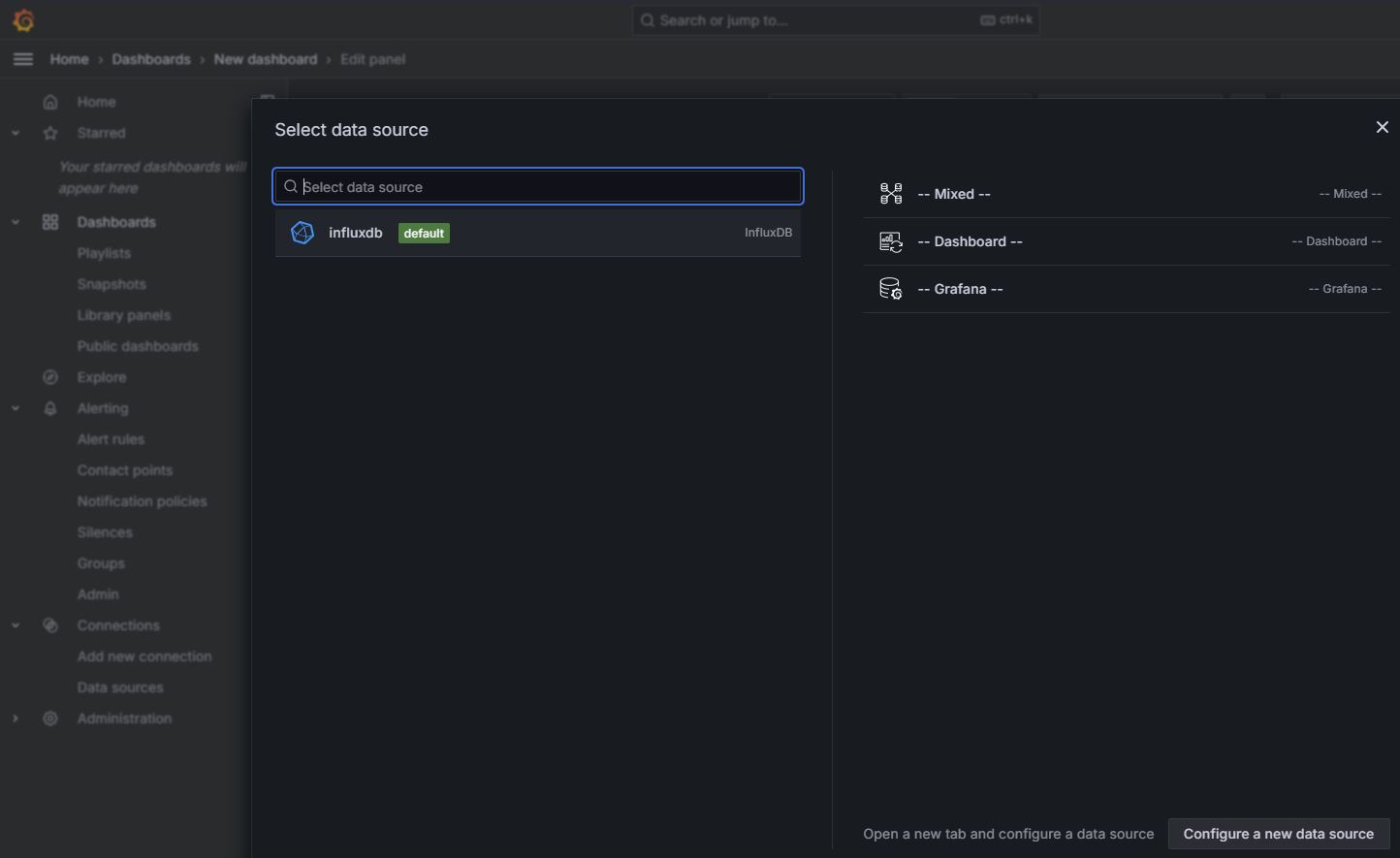Toggle the hamburger menu button
The image size is (1400, 858).
pyautogui.click(x=23, y=59)
